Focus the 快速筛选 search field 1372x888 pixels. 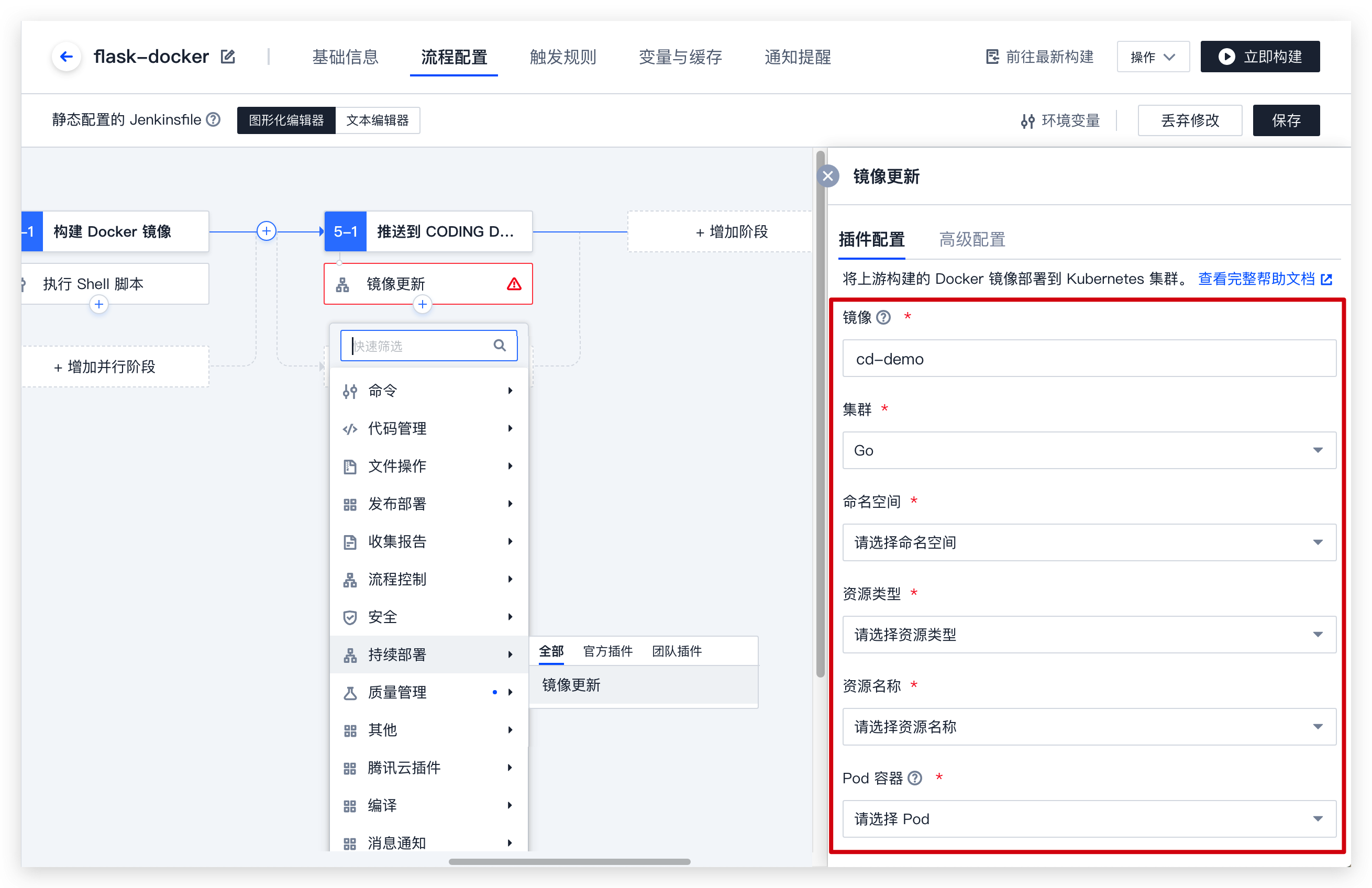(x=428, y=345)
